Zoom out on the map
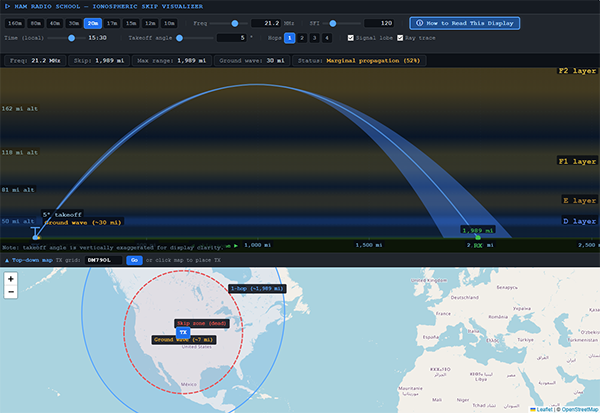 click(11, 292)
